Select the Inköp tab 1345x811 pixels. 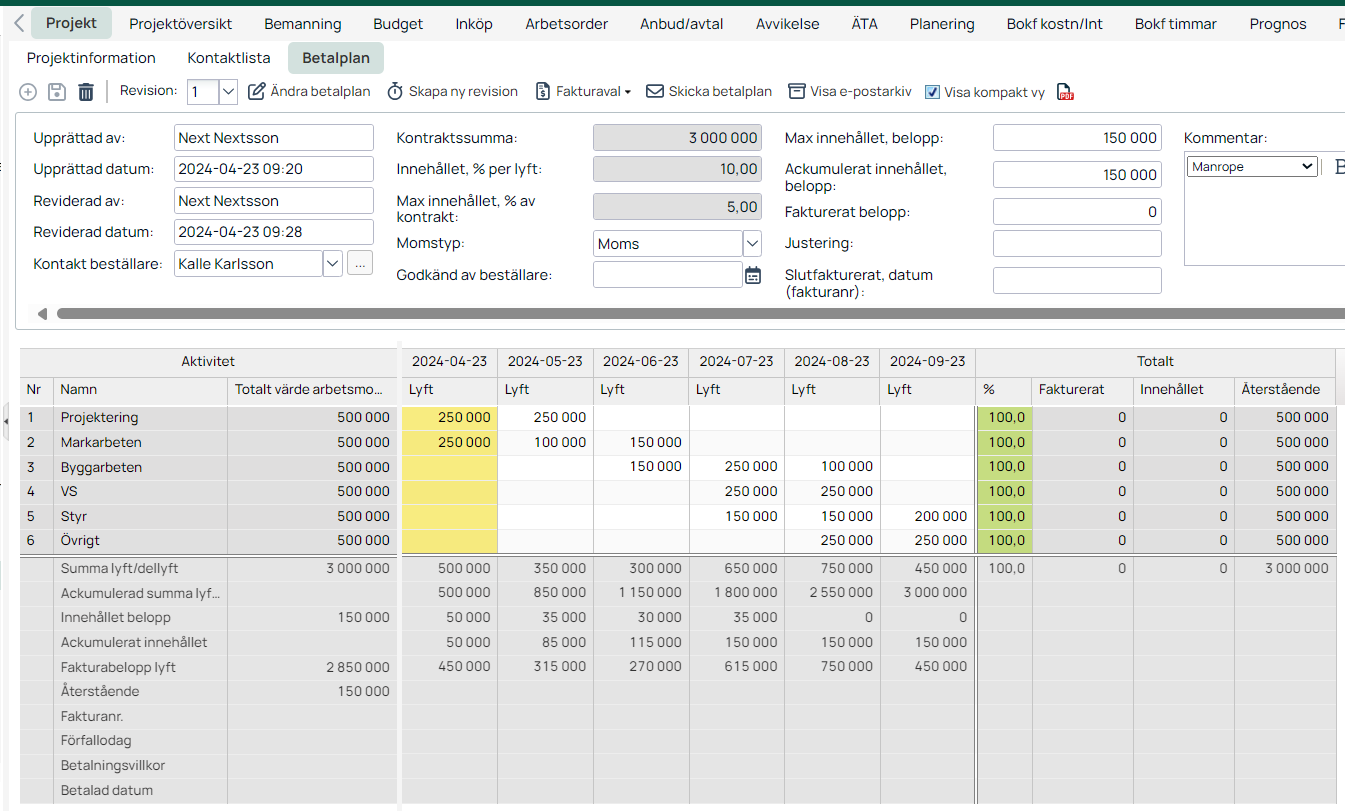point(474,24)
